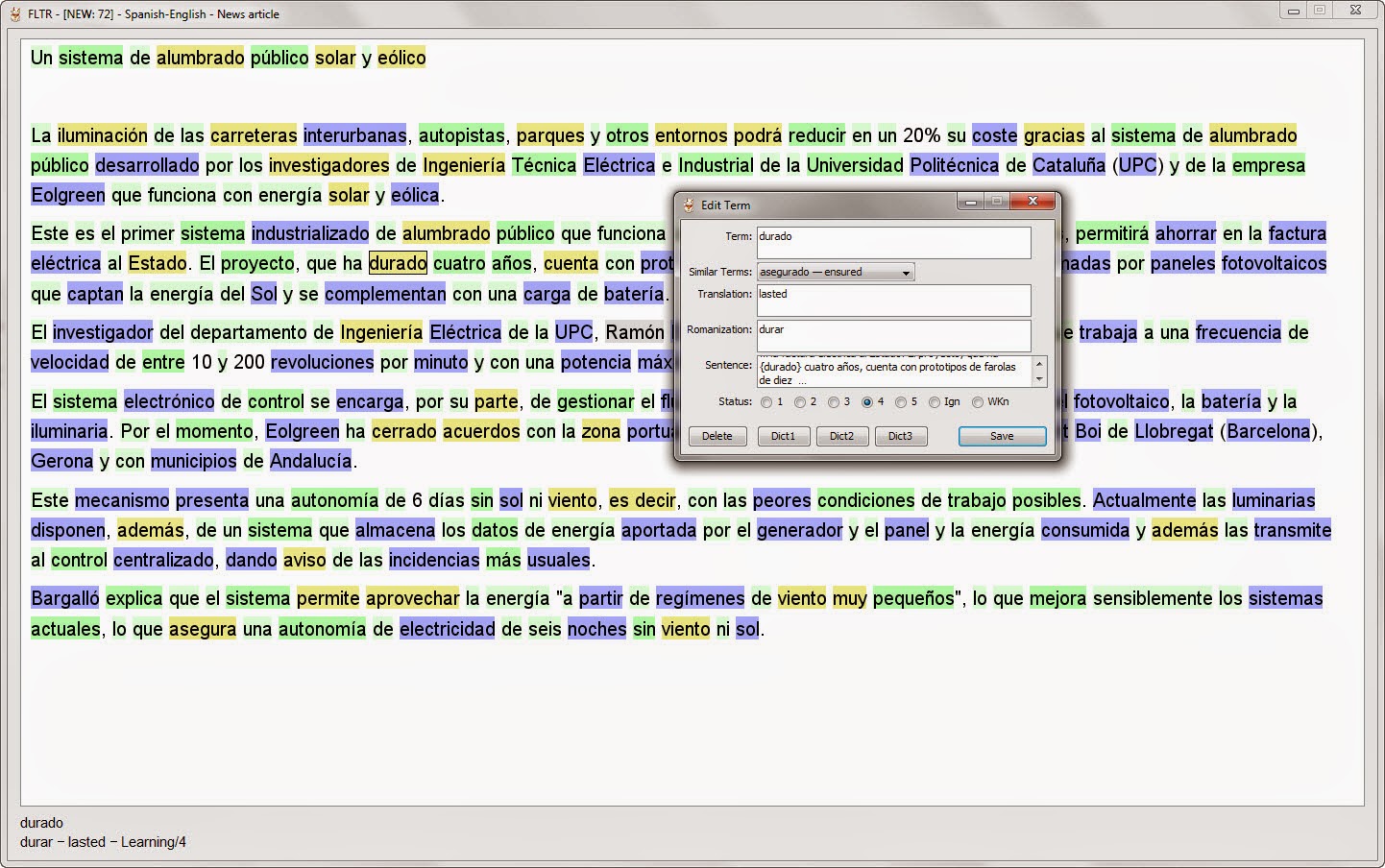1385x868 pixels.
Task: Click the Edit Term dialog title icon
Action: 688,205
